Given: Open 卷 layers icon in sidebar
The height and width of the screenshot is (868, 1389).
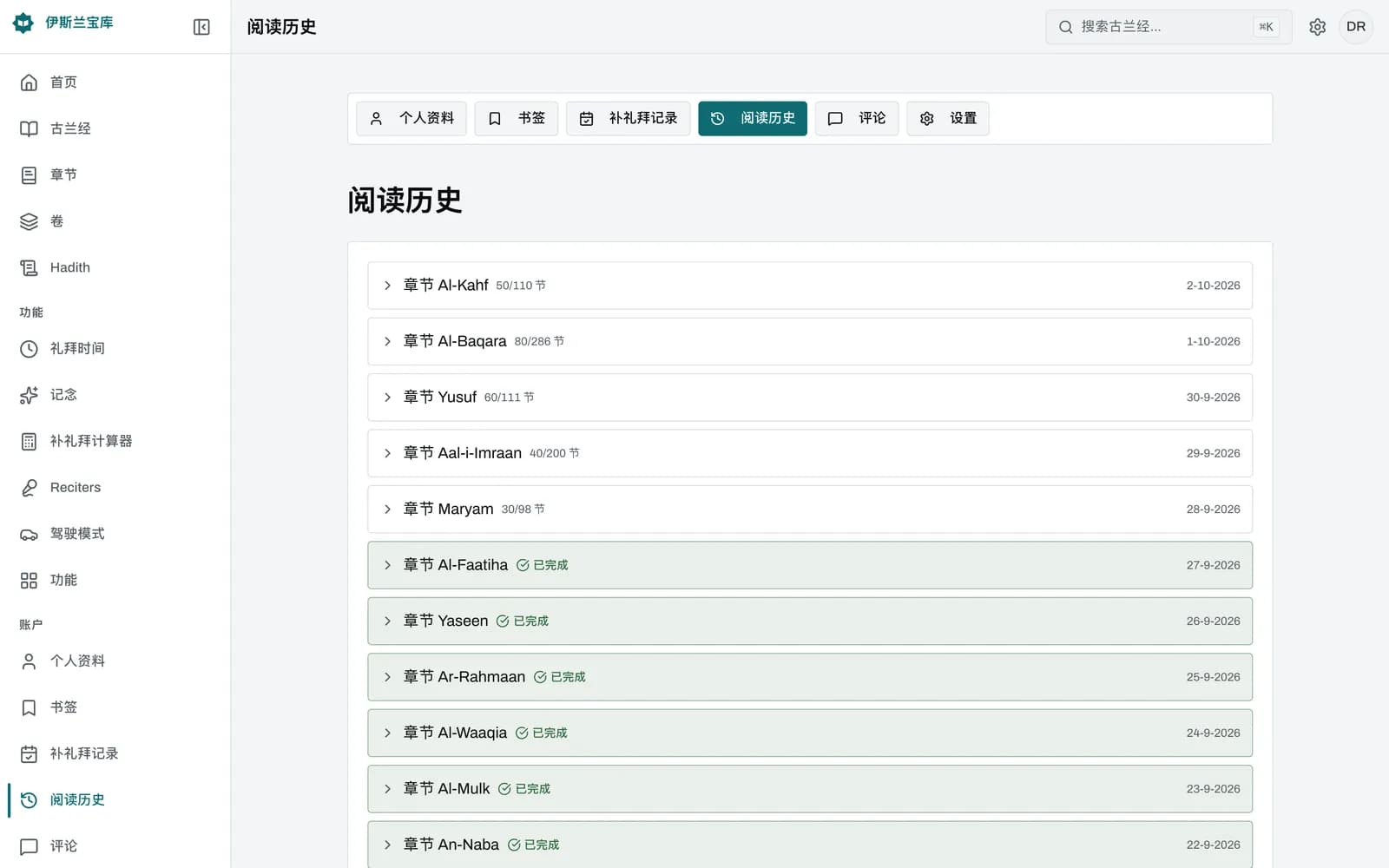Looking at the screenshot, I should click(x=29, y=221).
